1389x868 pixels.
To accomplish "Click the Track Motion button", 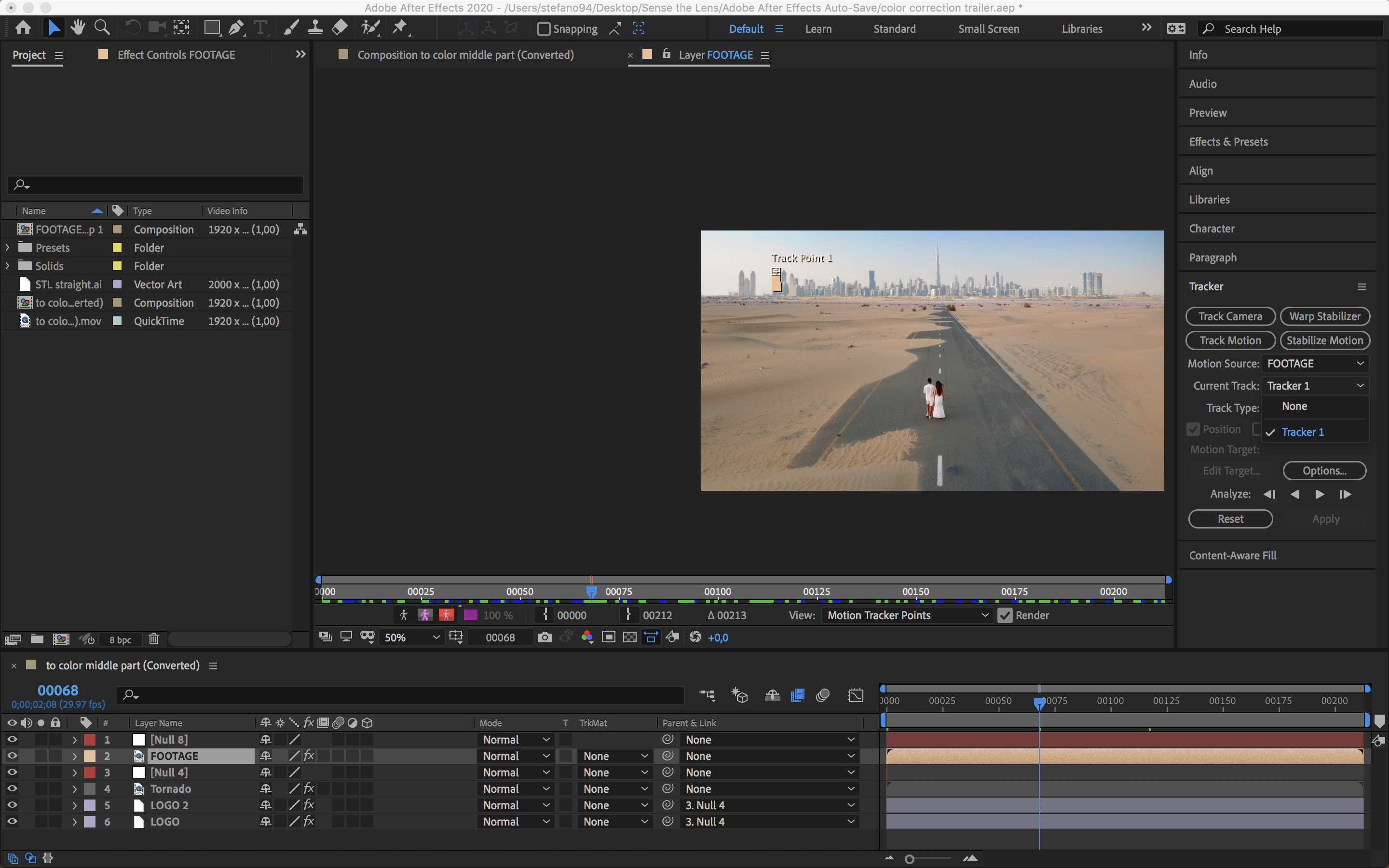I will tap(1230, 340).
